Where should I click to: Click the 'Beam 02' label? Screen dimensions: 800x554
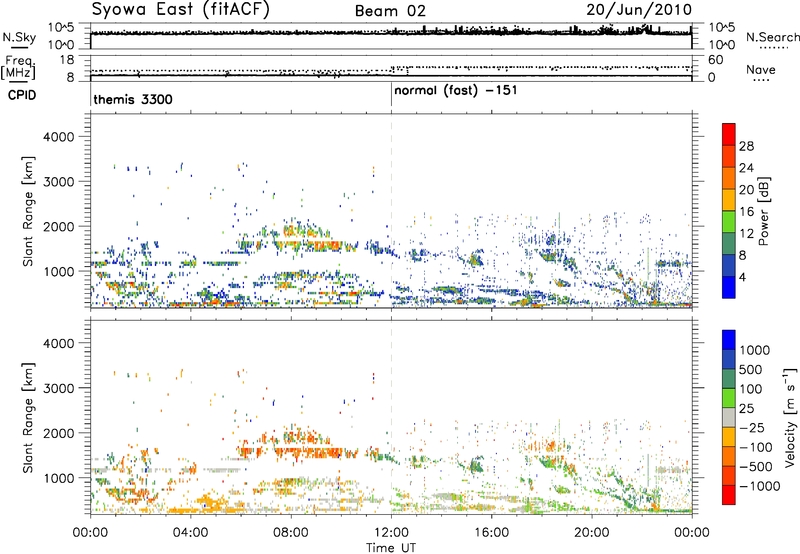390,11
